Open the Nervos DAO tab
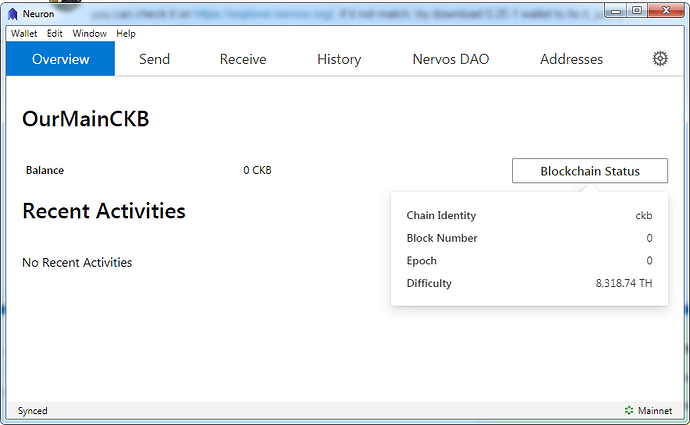Screen dimensions: 690x425 pos(451,59)
